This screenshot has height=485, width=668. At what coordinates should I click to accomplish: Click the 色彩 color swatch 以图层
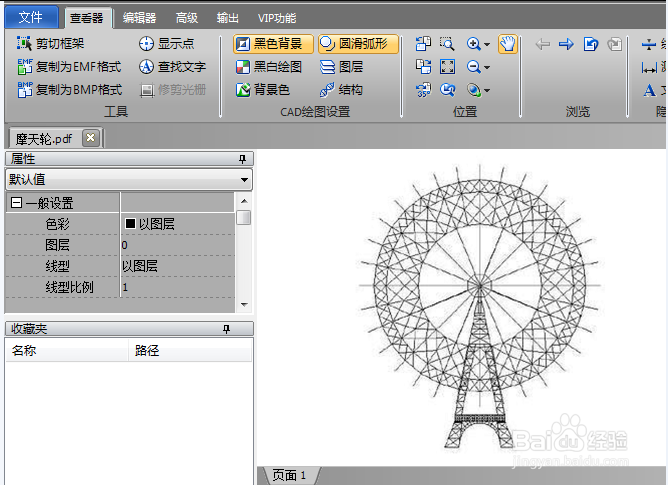pyautogui.click(x=130, y=223)
